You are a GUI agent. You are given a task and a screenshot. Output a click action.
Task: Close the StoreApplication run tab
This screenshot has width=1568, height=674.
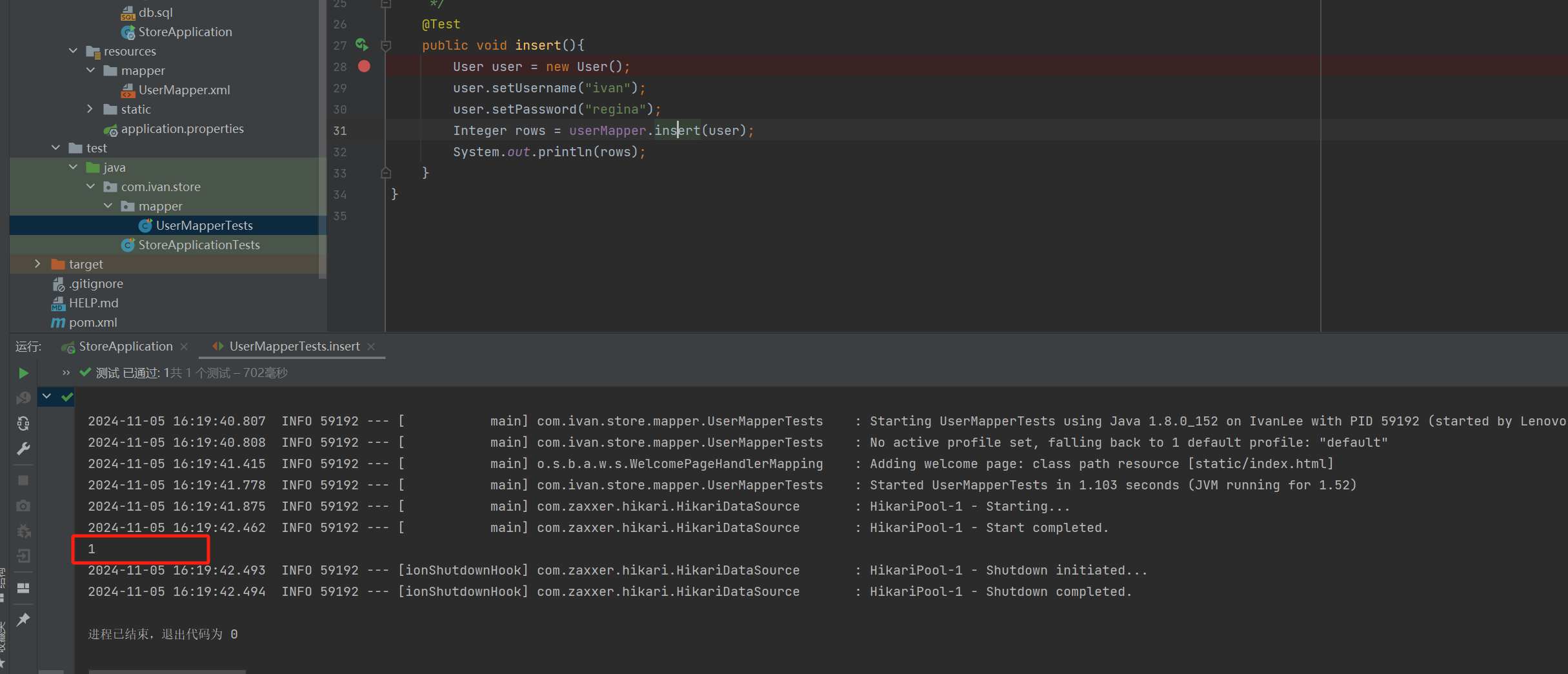click(x=185, y=347)
